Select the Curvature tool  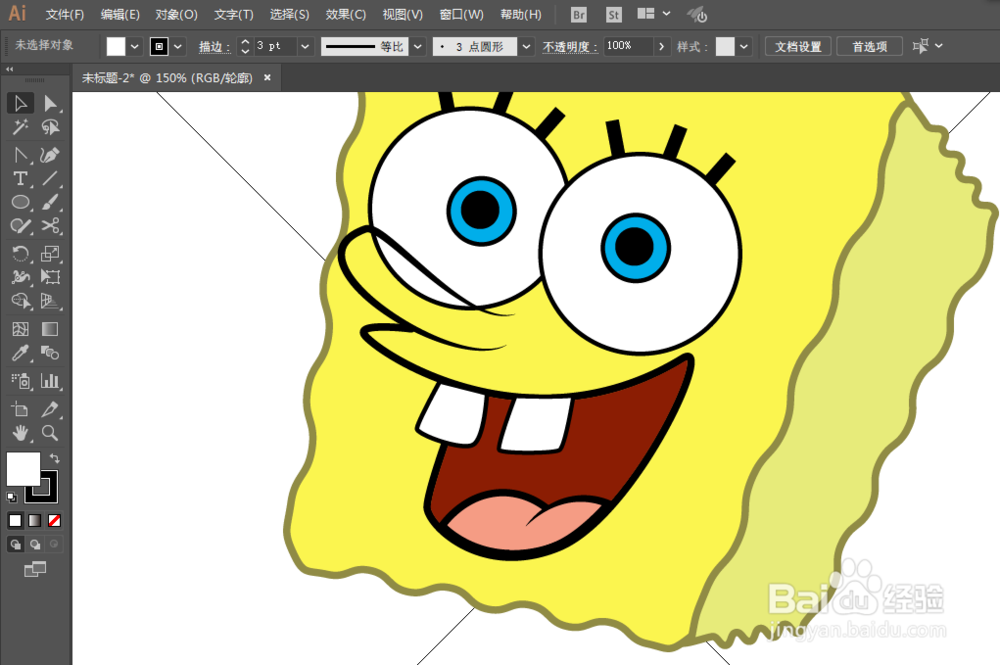coord(50,155)
